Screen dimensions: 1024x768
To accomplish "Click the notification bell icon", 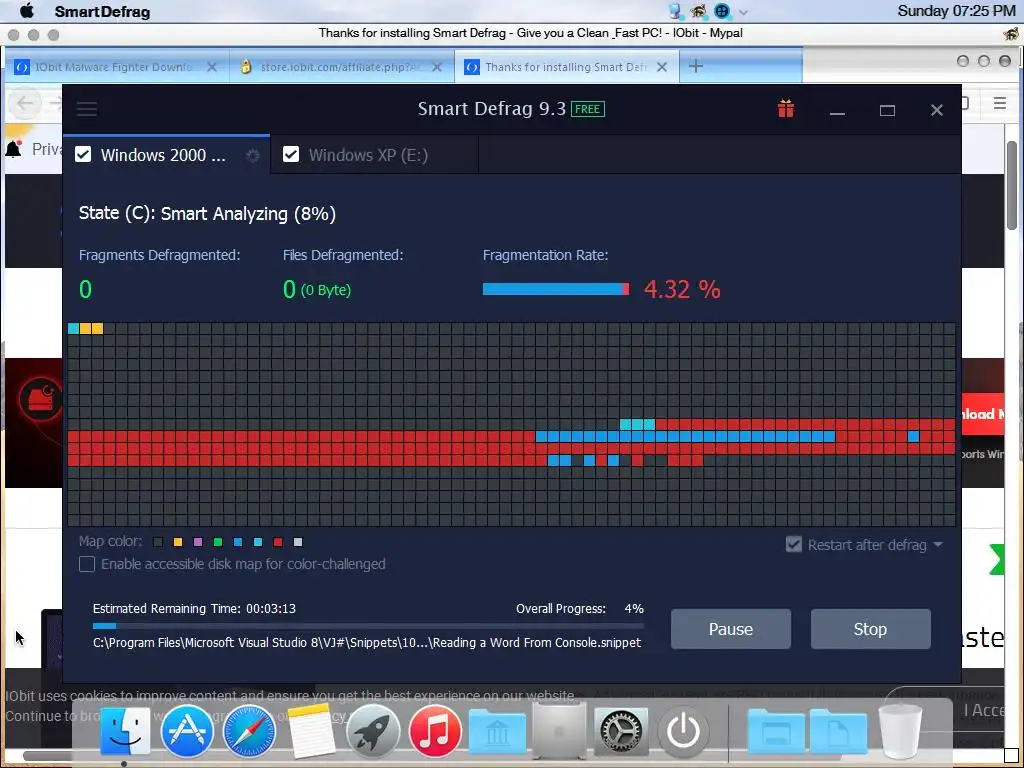I will (14, 149).
